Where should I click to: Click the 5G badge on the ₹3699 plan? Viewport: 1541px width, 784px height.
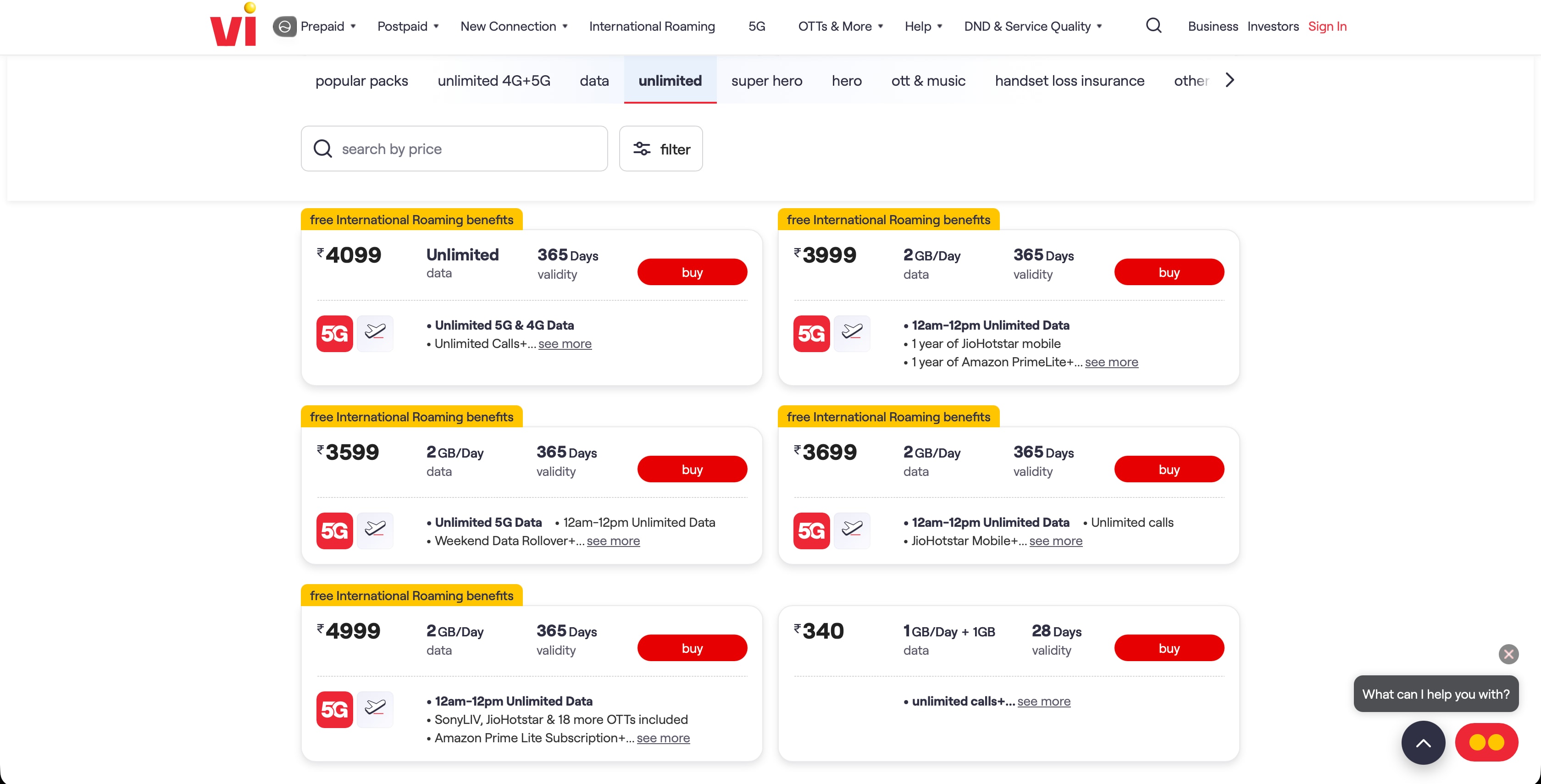coord(811,530)
